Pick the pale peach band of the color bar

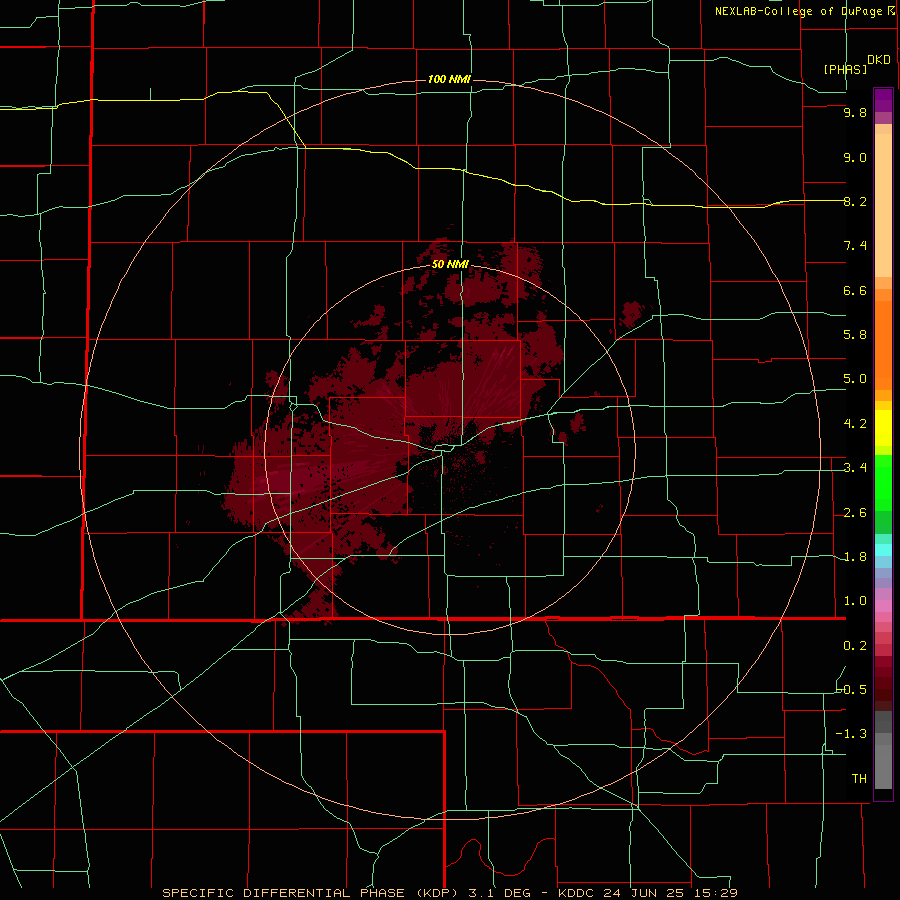point(883,205)
